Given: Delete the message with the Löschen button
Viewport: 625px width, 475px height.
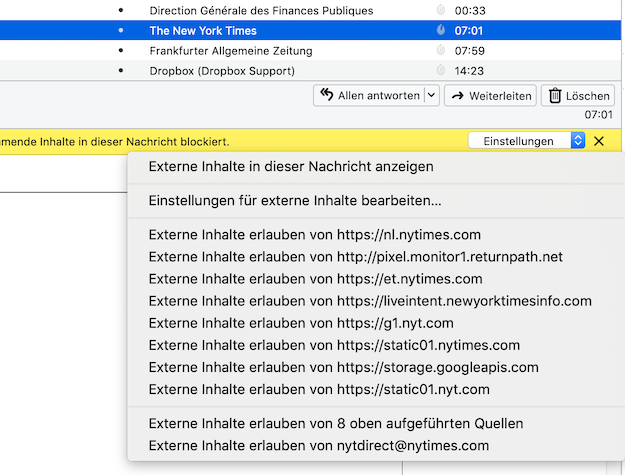Looking at the screenshot, I should 578,96.
